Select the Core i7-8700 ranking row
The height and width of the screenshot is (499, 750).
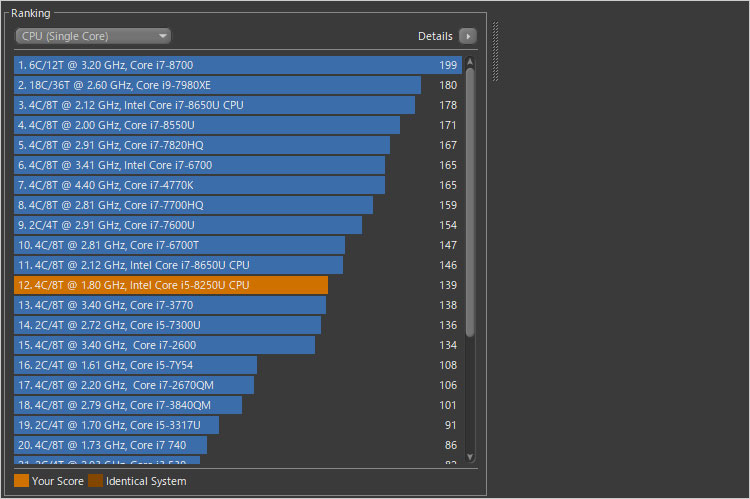pos(238,65)
